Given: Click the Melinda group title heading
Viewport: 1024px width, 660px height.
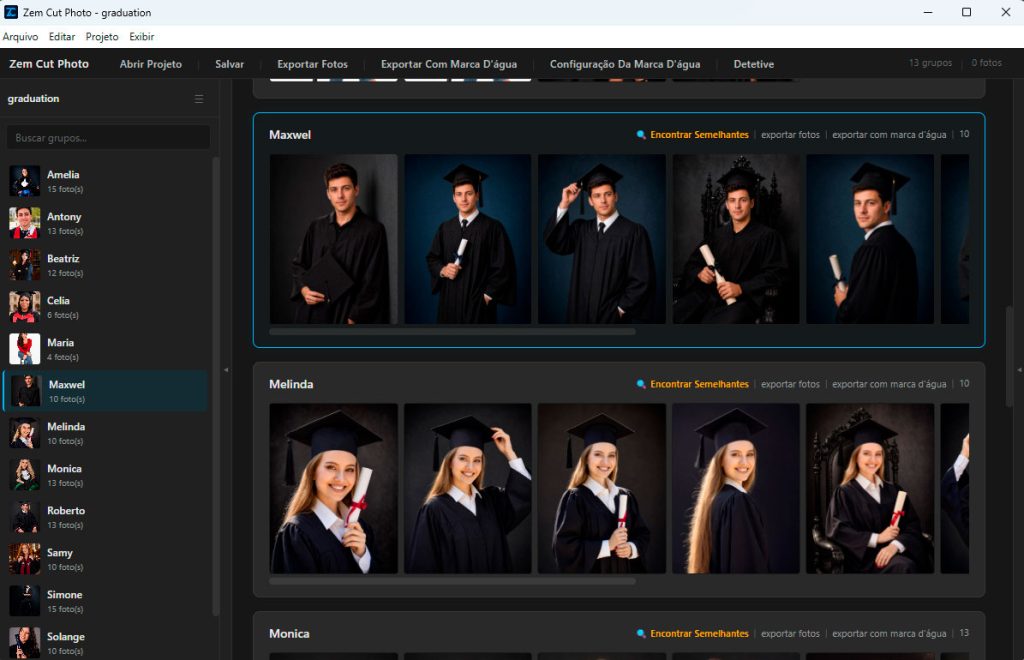Looking at the screenshot, I should pos(291,384).
